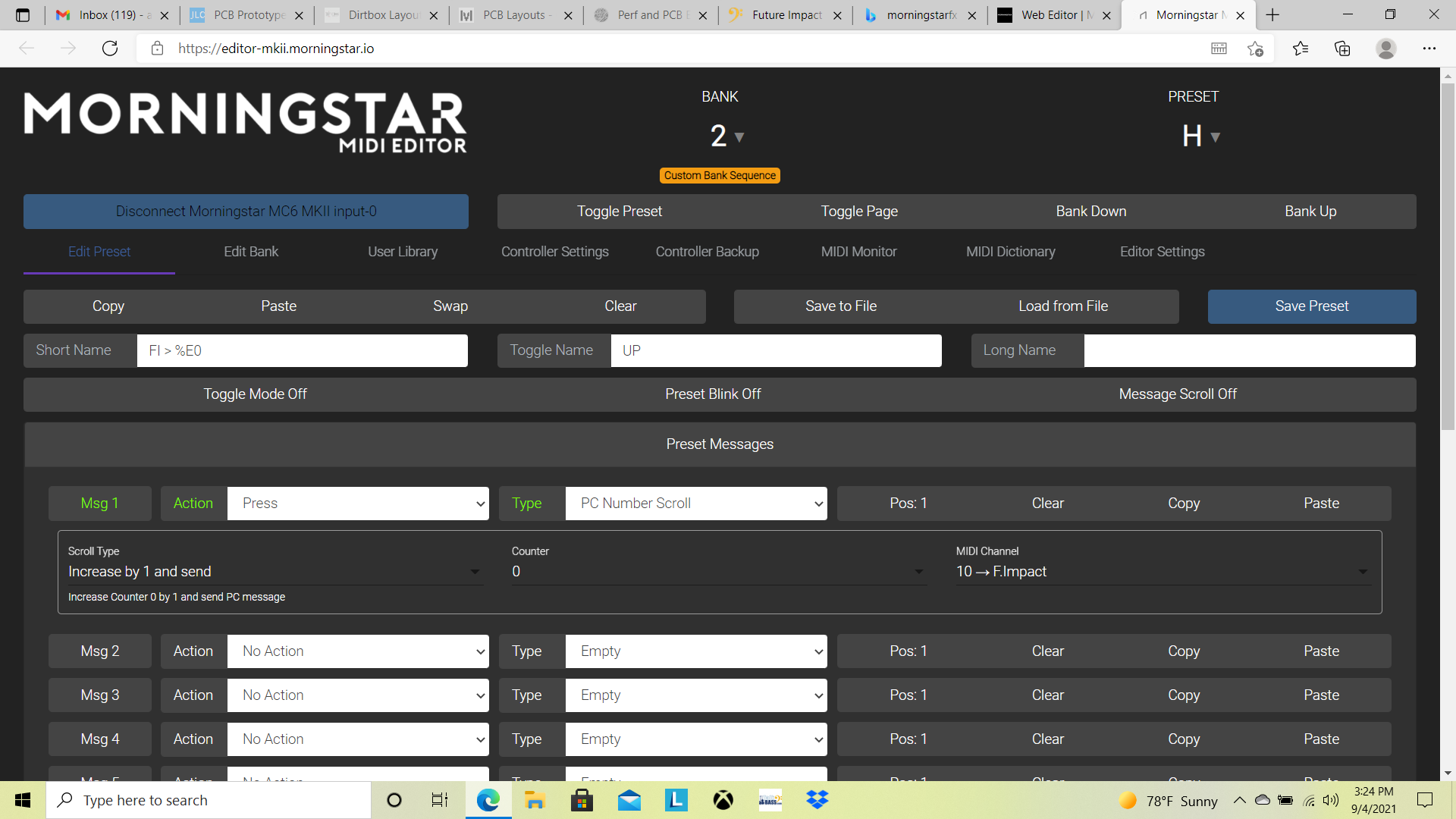Viewport: 1456px width, 819px height.
Task: Open File Explorer from taskbar
Action: tap(535, 800)
